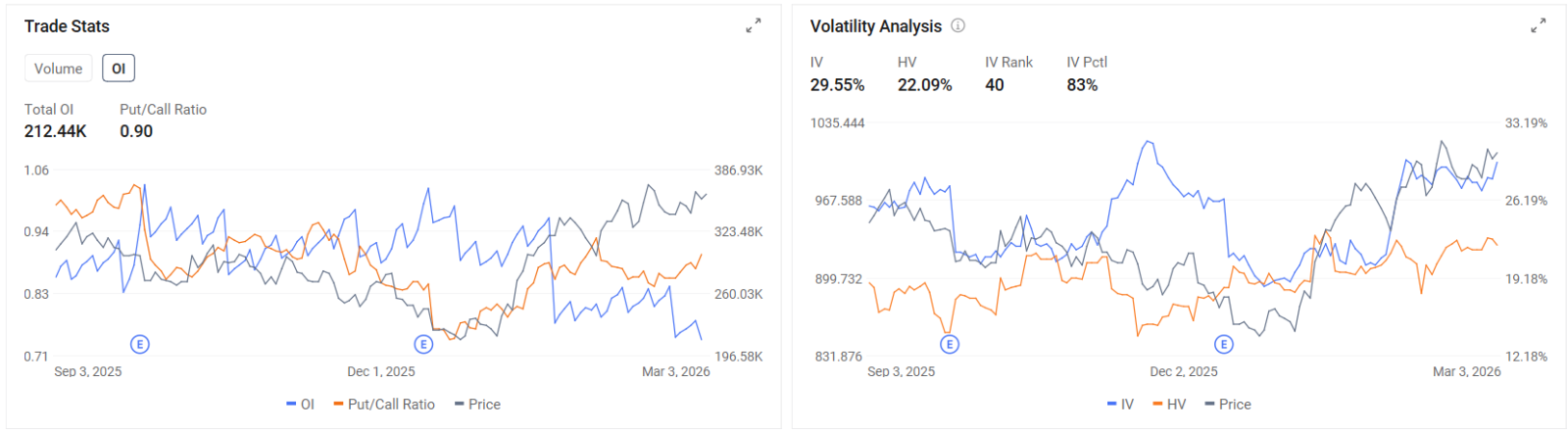1568x431 pixels.
Task: Click the December earnings marker in Volatility chart
Action: [x=1224, y=344]
